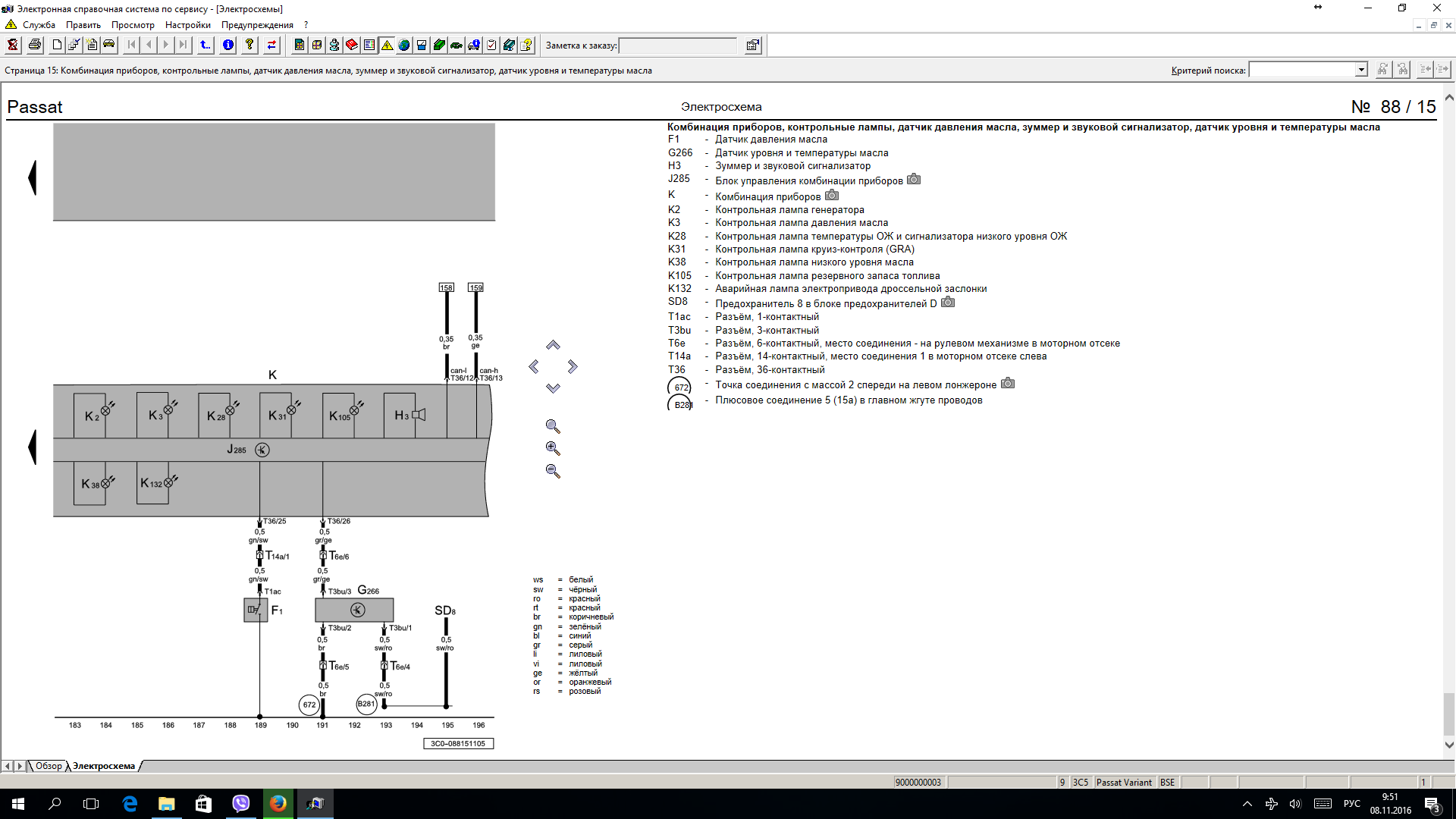Viewport: 1456px width, 819px height.
Task: Open the Настройки menu
Action: (x=187, y=25)
